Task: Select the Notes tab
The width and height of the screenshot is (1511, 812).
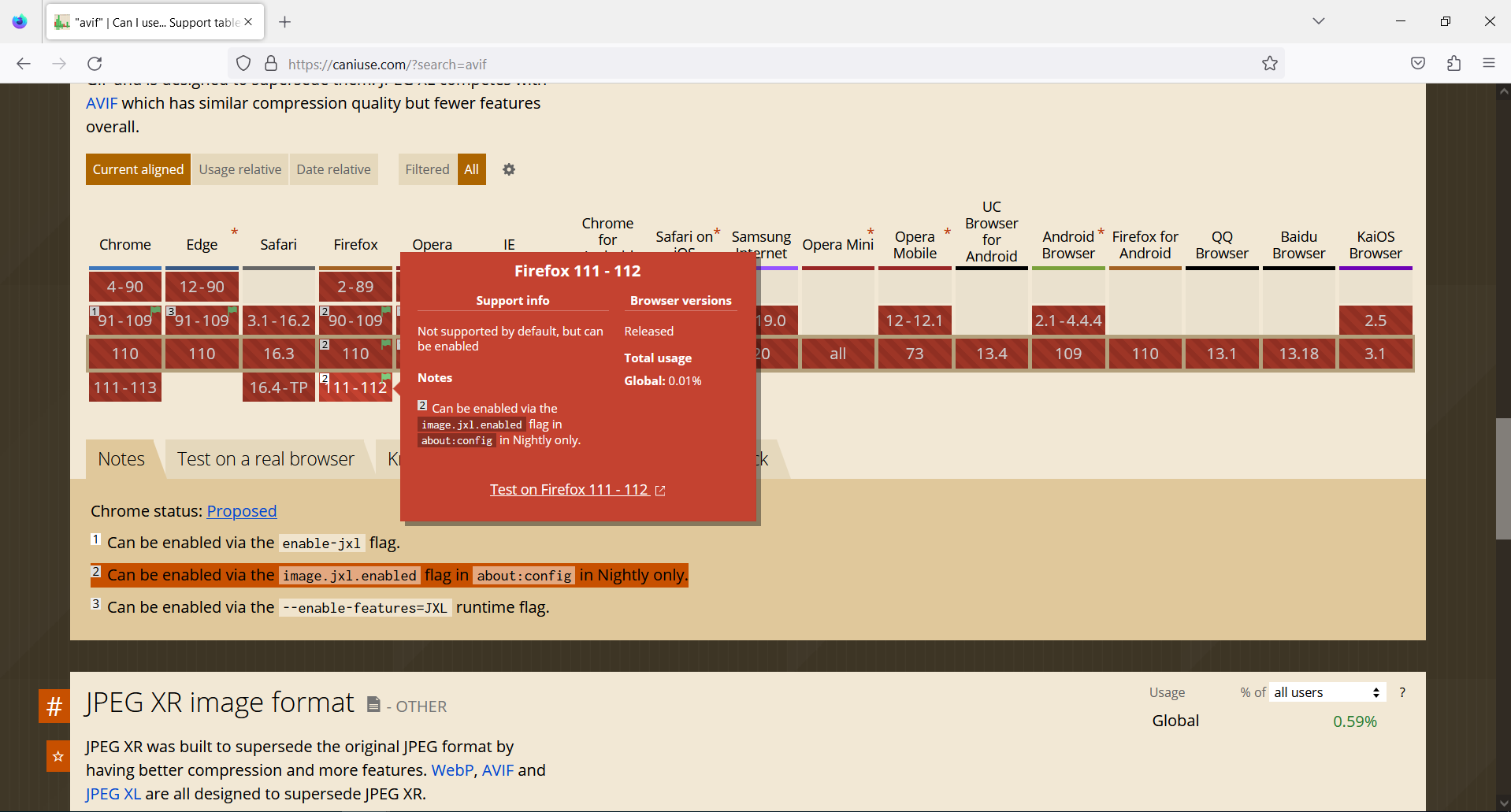Action: [121, 458]
